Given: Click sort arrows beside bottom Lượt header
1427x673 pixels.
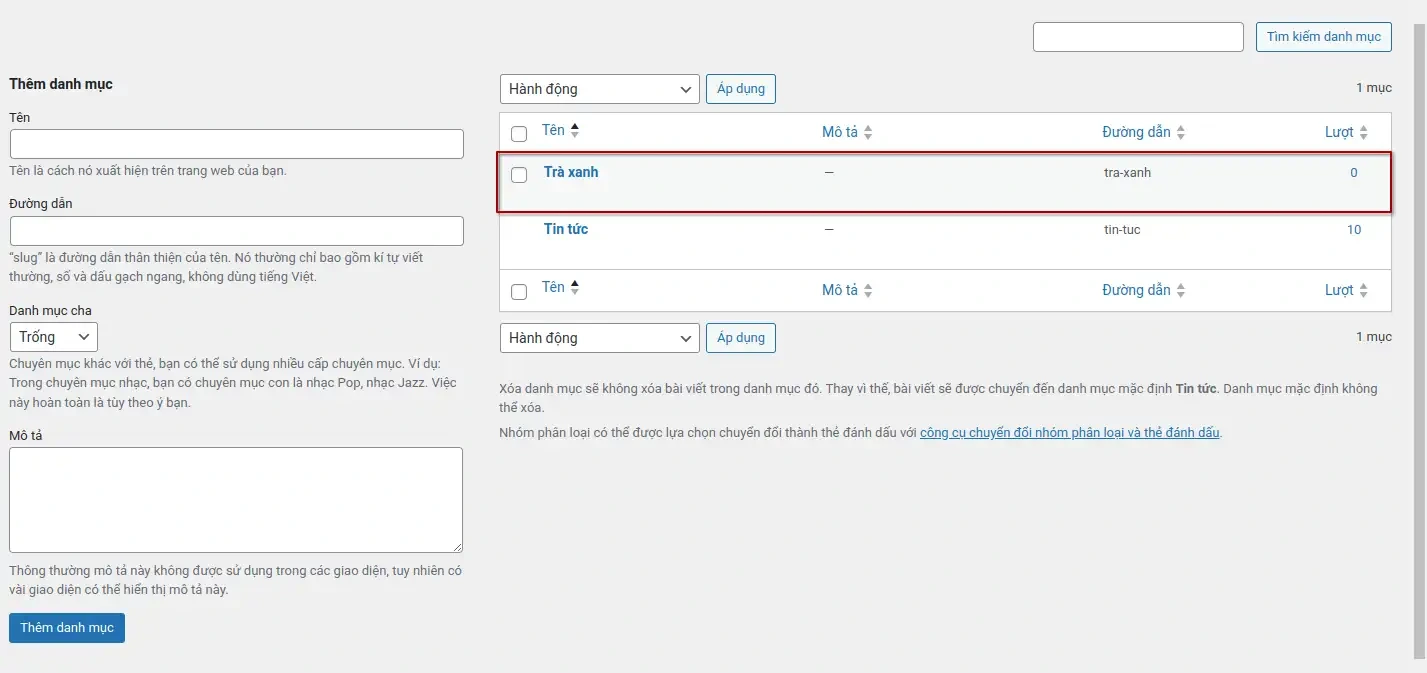Looking at the screenshot, I should point(1363,291).
